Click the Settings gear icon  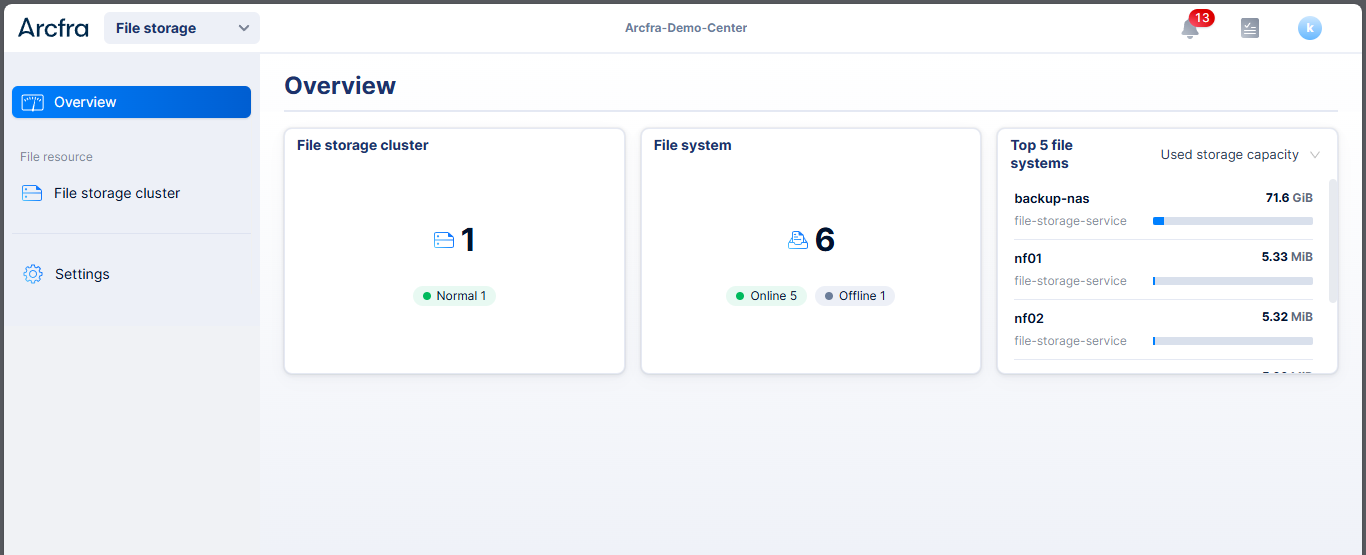click(x=33, y=274)
